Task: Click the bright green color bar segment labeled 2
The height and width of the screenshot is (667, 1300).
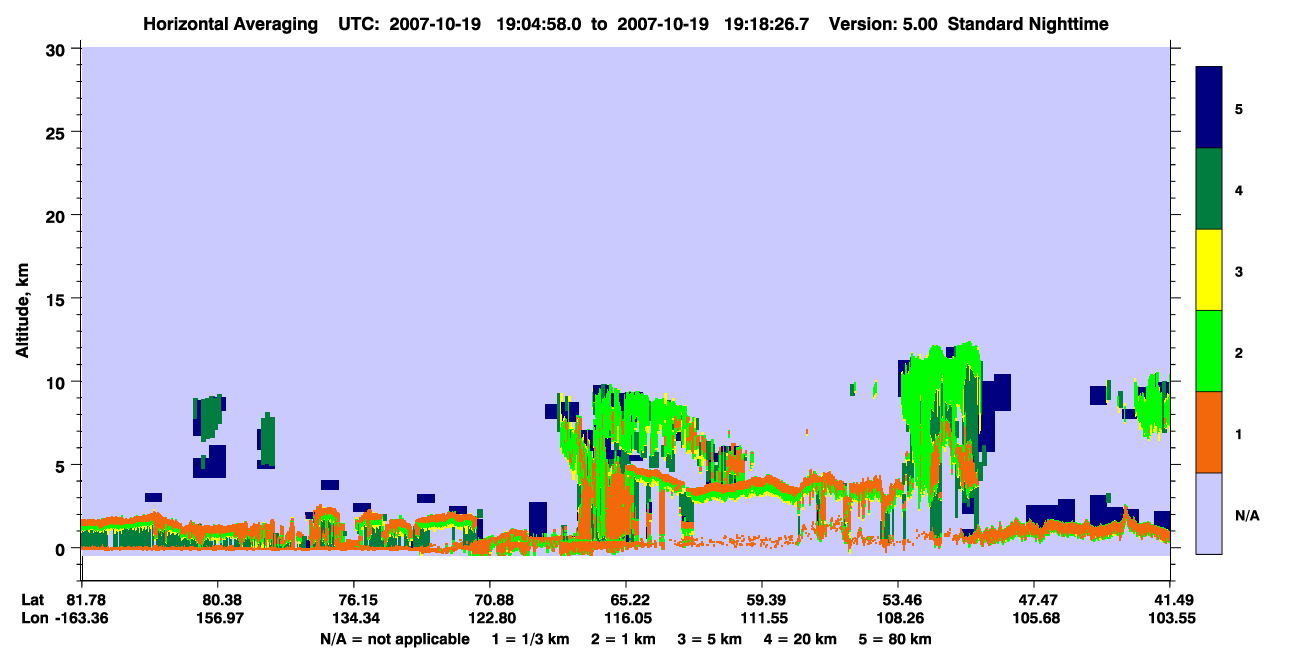Action: coord(1209,351)
